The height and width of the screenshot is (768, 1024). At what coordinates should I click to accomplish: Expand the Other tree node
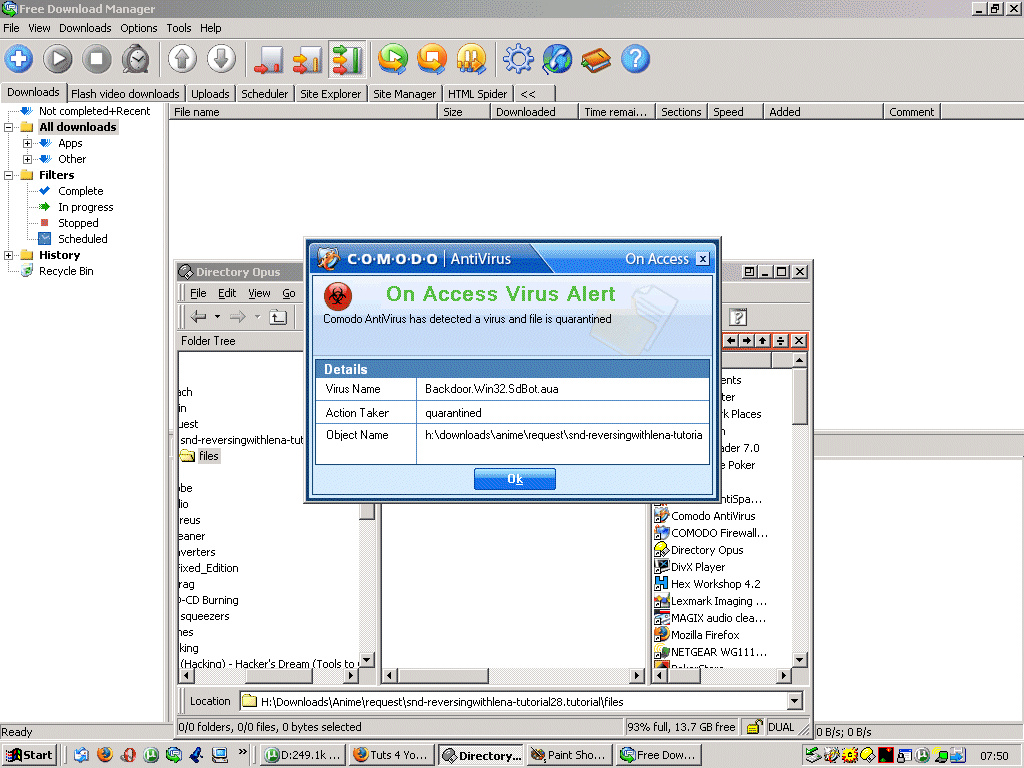pos(27,159)
